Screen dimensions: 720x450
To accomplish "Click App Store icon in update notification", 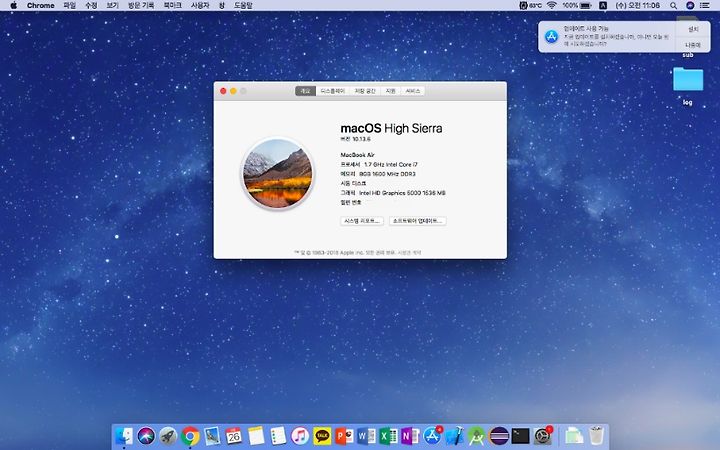I will click(551, 36).
